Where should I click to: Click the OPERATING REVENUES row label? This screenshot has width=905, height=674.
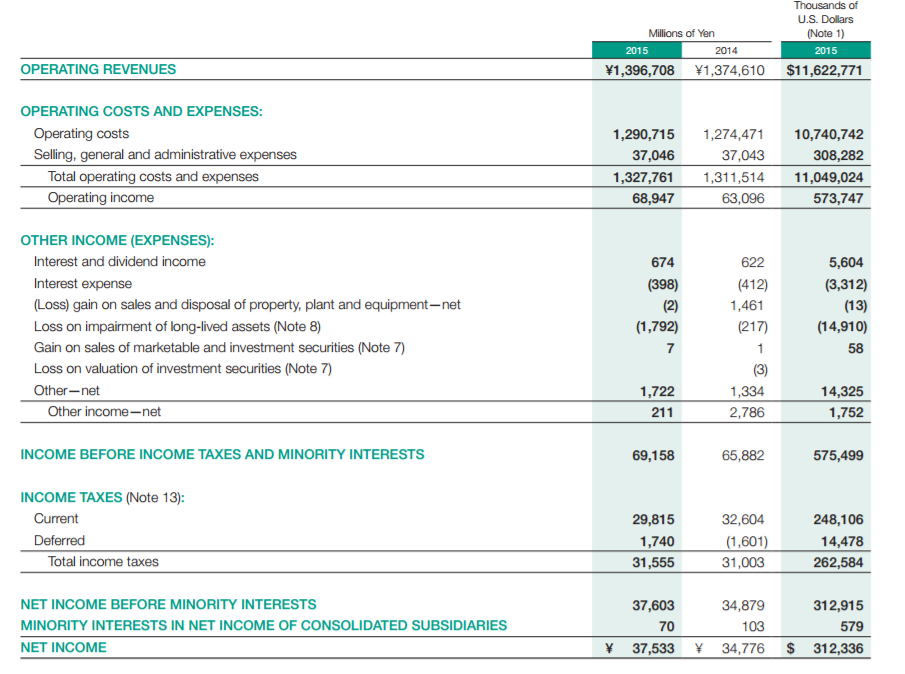(x=98, y=69)
